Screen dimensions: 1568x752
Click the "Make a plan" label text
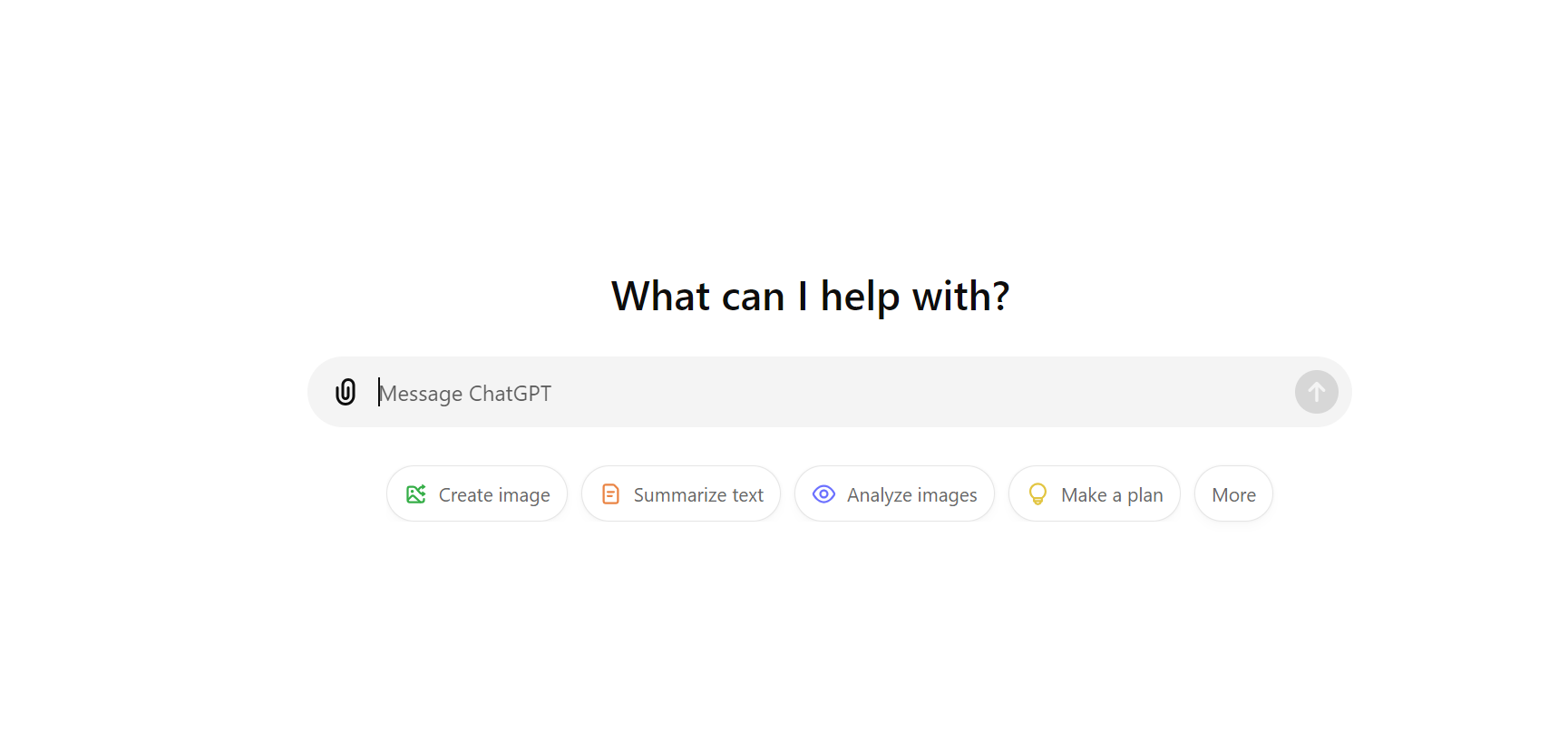(x=1112, y=495)
